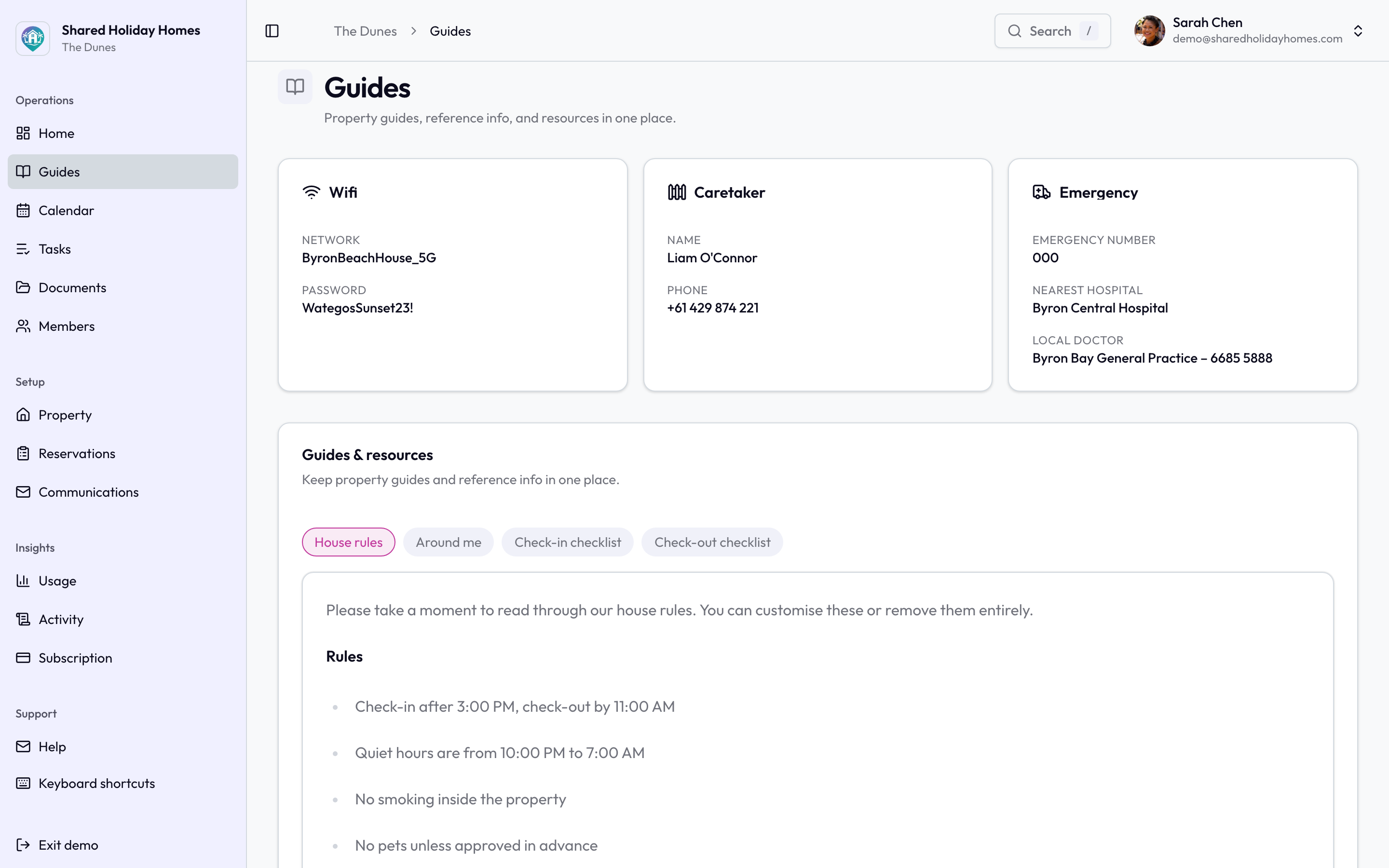This screenshot has height=868, width=1389.
Task: Click the Members people icon
Action: tap(23, 326)
